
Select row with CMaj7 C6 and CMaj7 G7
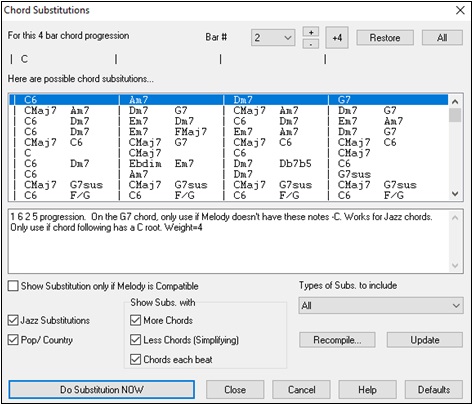pyautogui.click(x=229, y=142)
